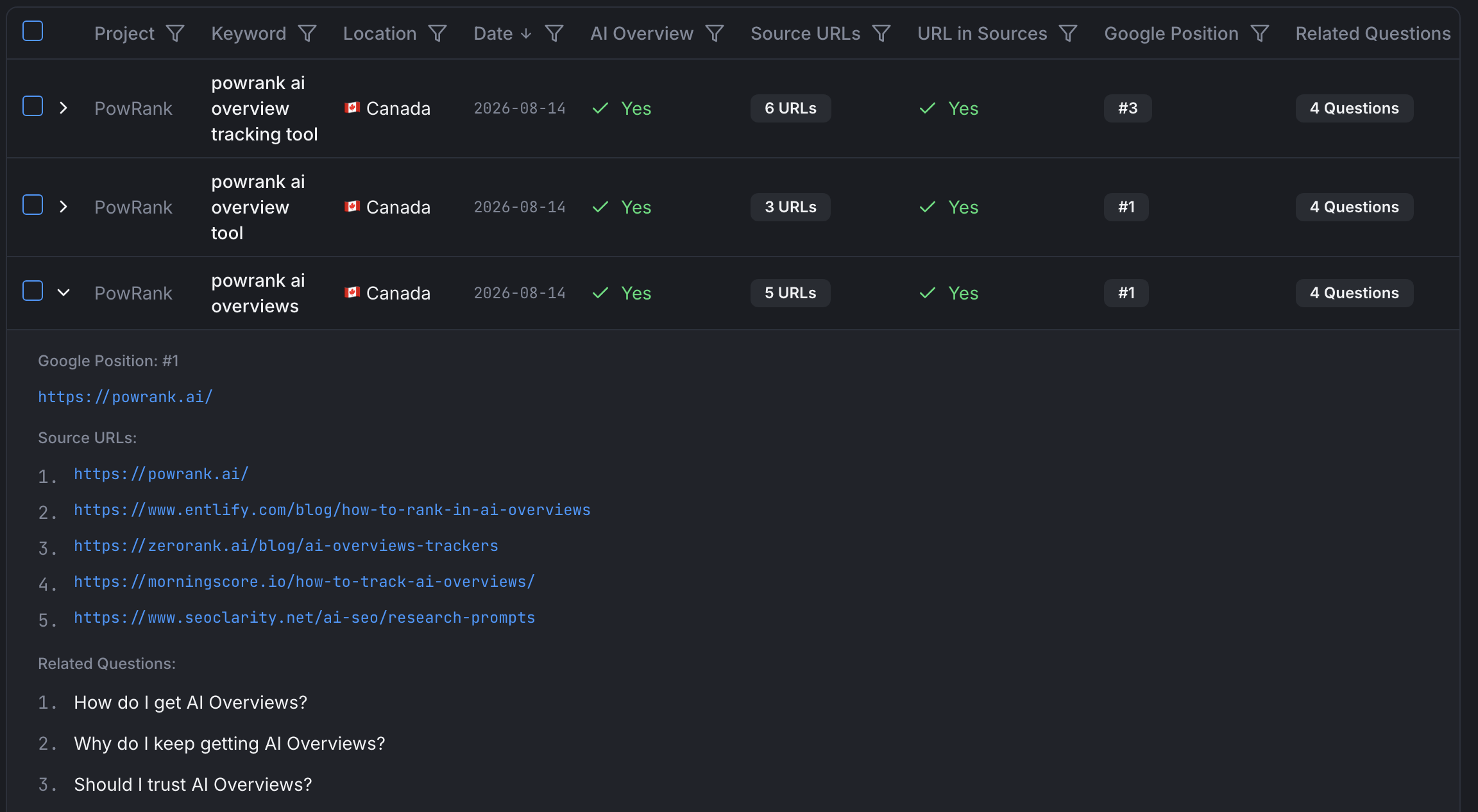
Task: Open the morningscore.io how-to-track link
Action: 304,582
